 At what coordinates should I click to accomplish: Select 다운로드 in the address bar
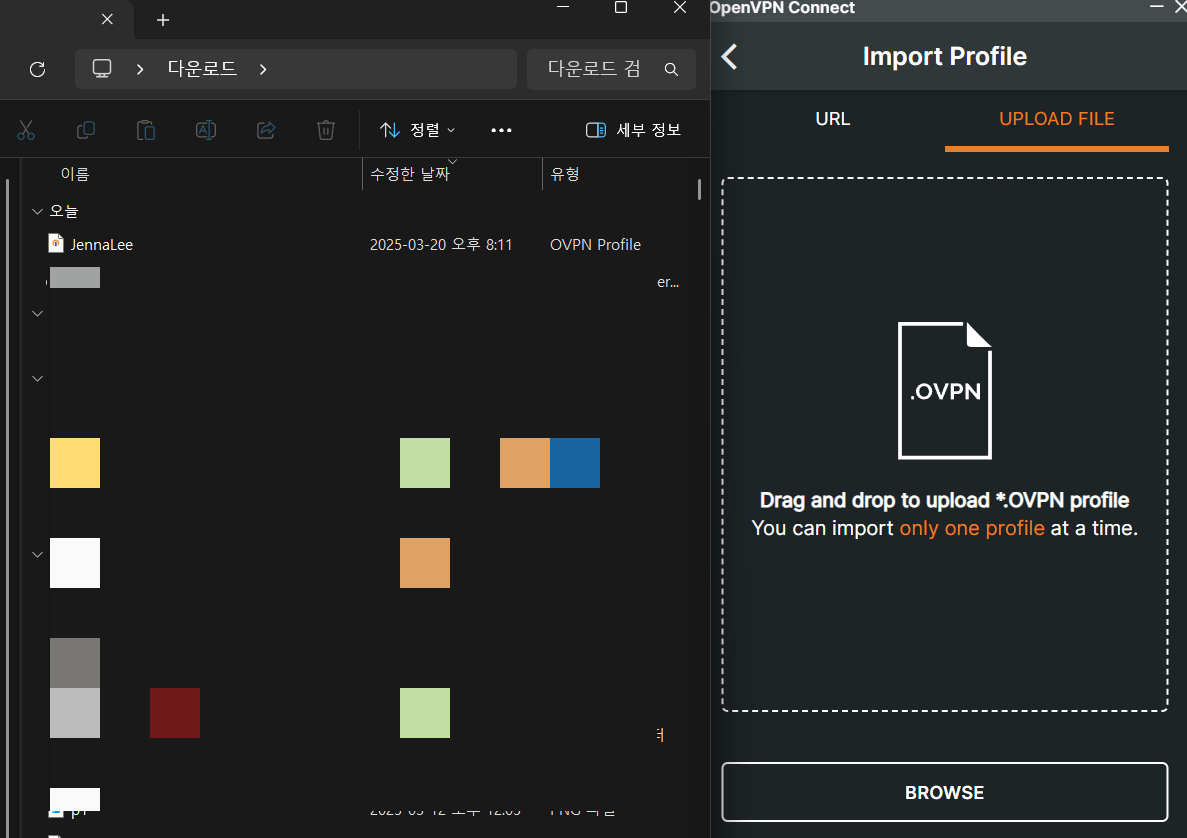coord(202,69)
